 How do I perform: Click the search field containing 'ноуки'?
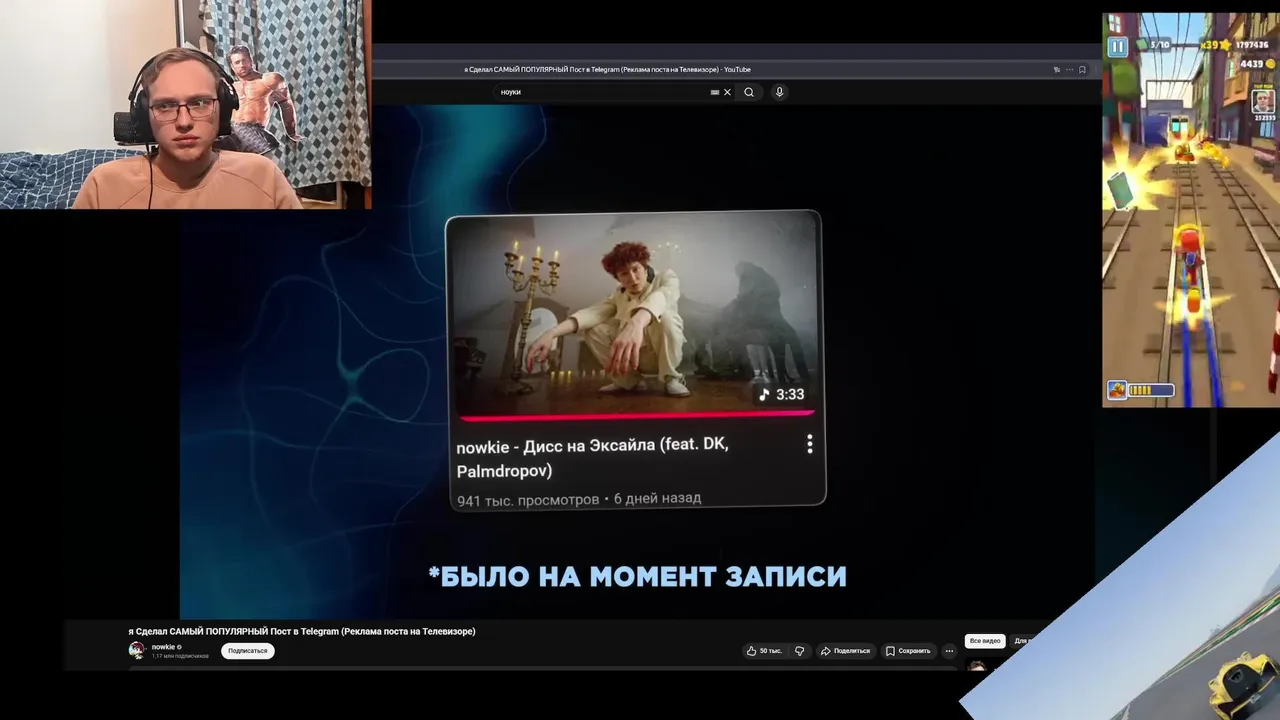612,92
